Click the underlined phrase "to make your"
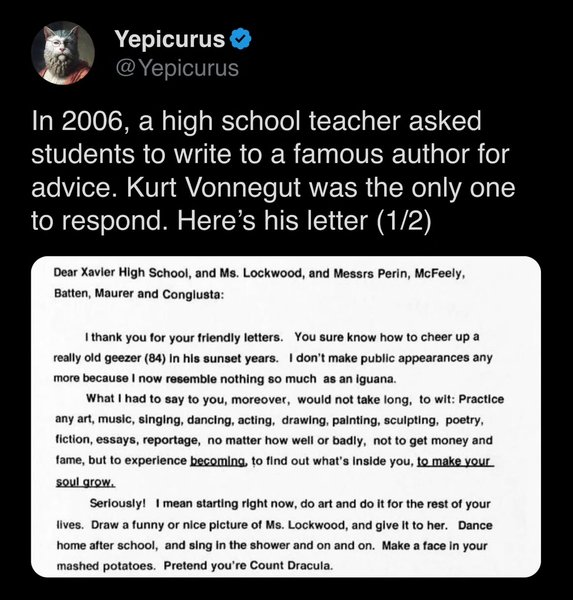Viewport: 573px width, 600px height. (x=454, y=461)
